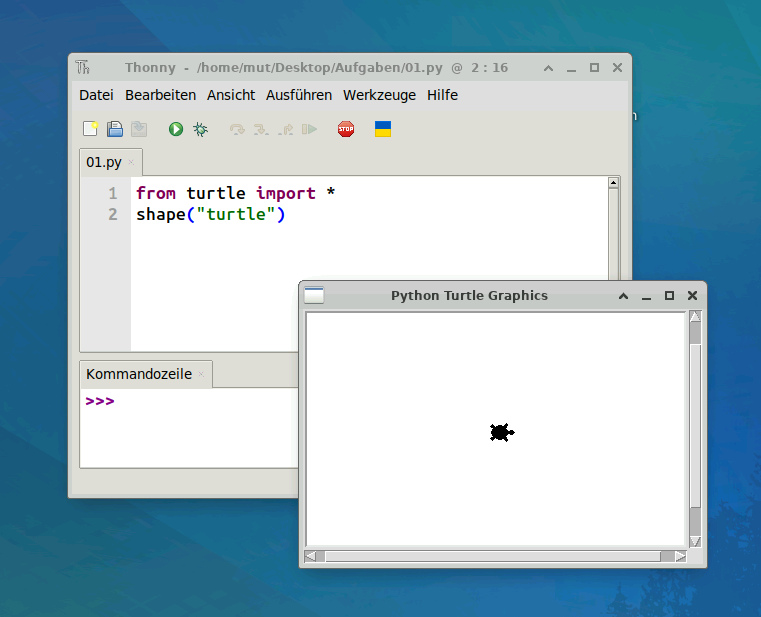This screenshot has height=617, width=761.
Task: Open the Turtle Graphics window menu icon
Action: (x=314, y=295)
